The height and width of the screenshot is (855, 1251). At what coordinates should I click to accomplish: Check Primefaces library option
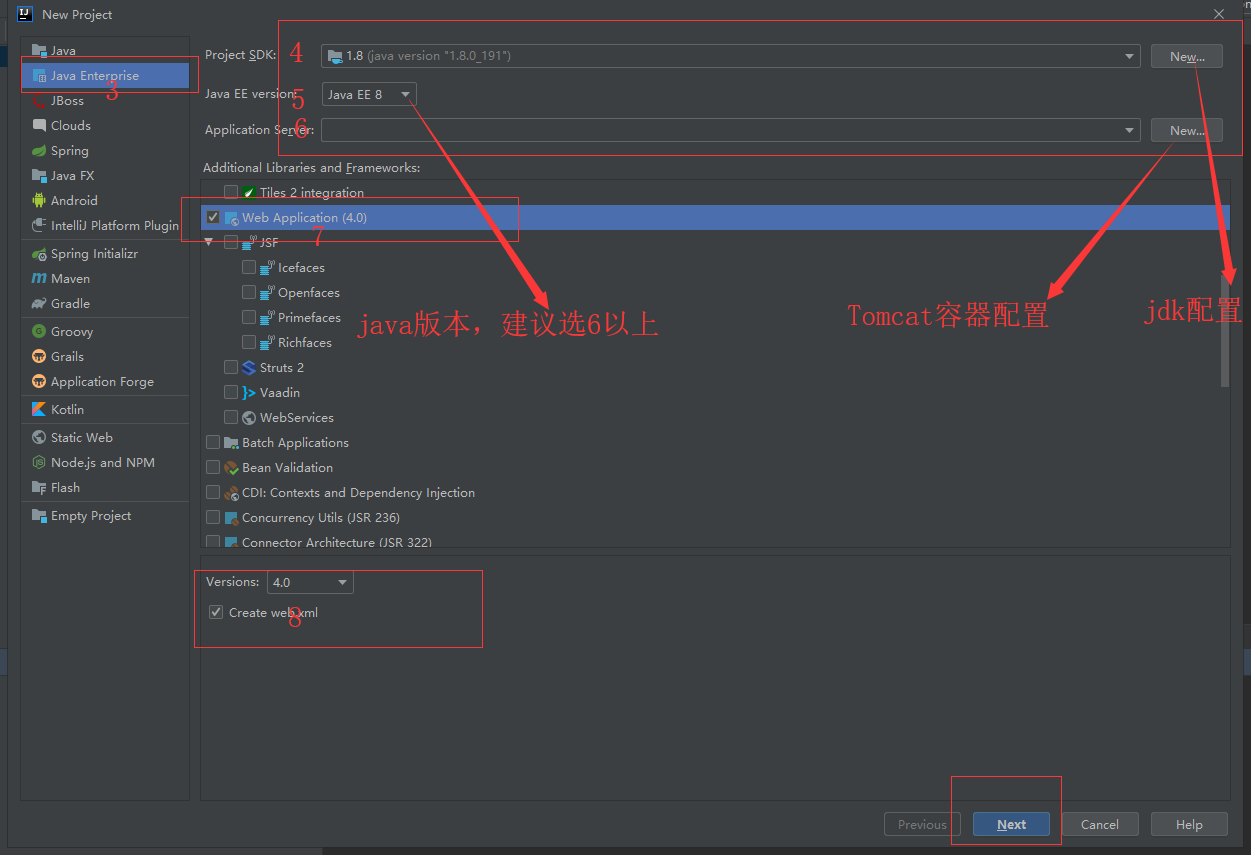(x=249, y=317)
